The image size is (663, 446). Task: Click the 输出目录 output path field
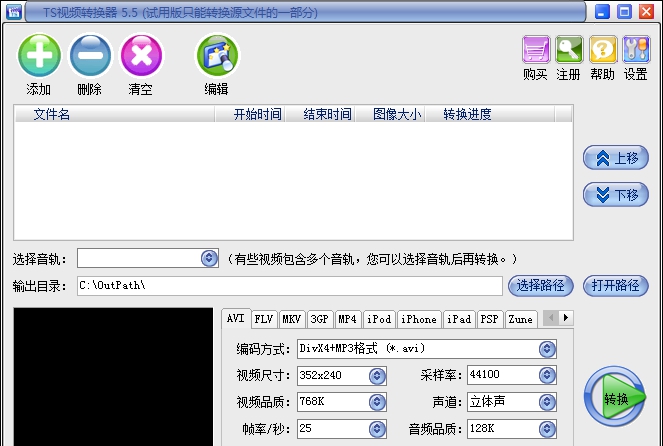pos(290,286)
